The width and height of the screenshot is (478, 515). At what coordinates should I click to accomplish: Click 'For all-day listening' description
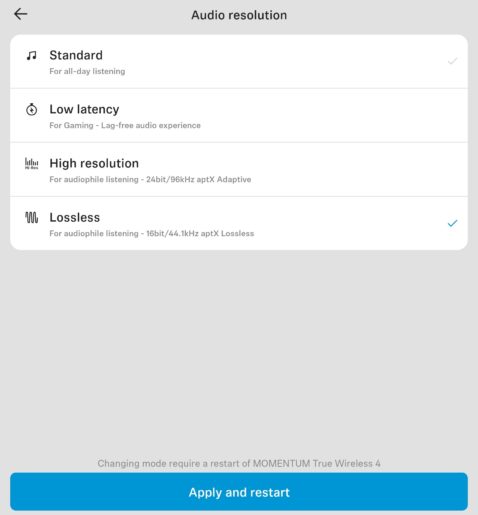point(87,71)
